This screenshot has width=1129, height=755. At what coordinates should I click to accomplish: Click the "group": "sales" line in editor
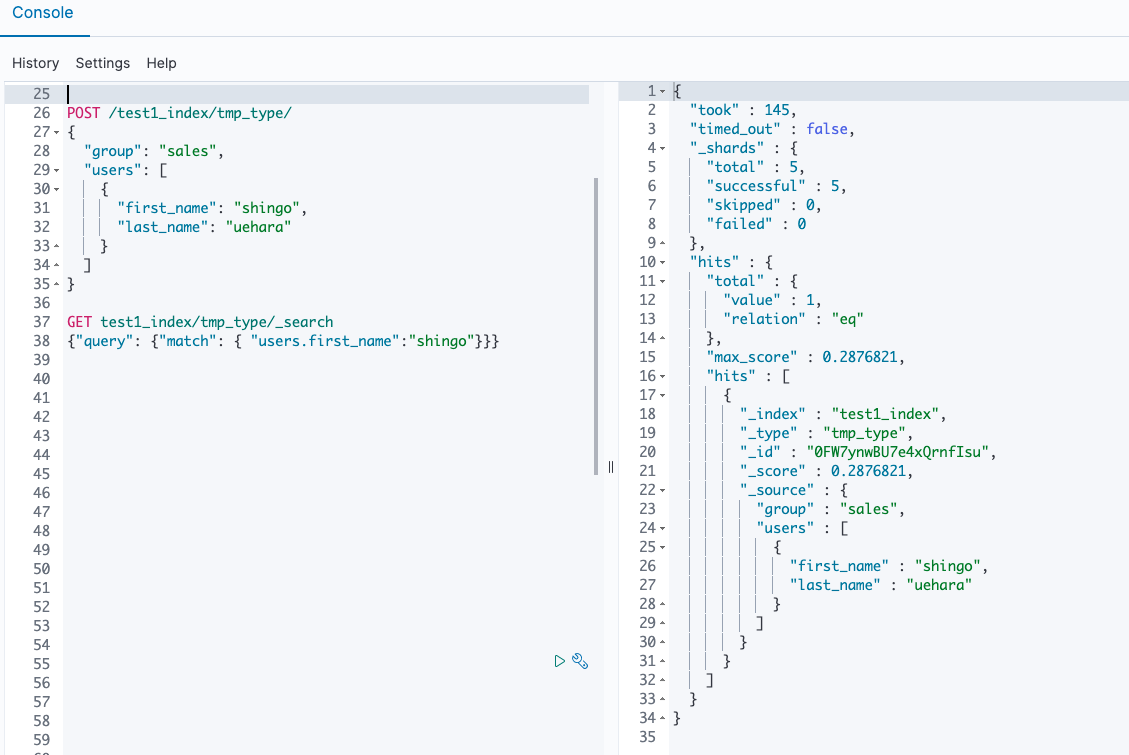[154, 151]
